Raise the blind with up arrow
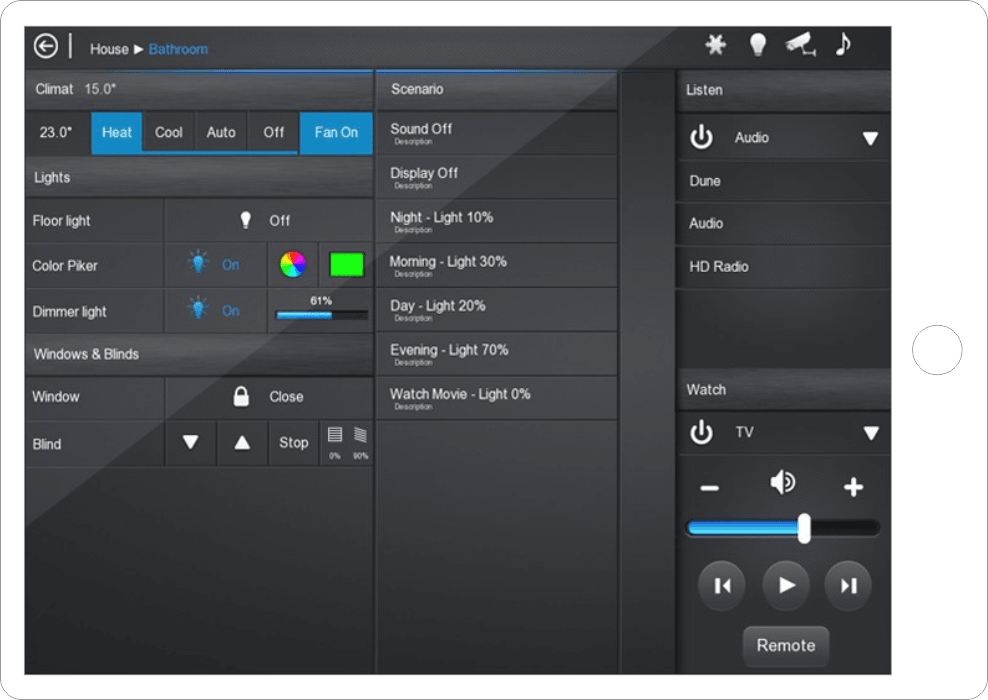This screenshot has width=988, height=700. [242, 443]
